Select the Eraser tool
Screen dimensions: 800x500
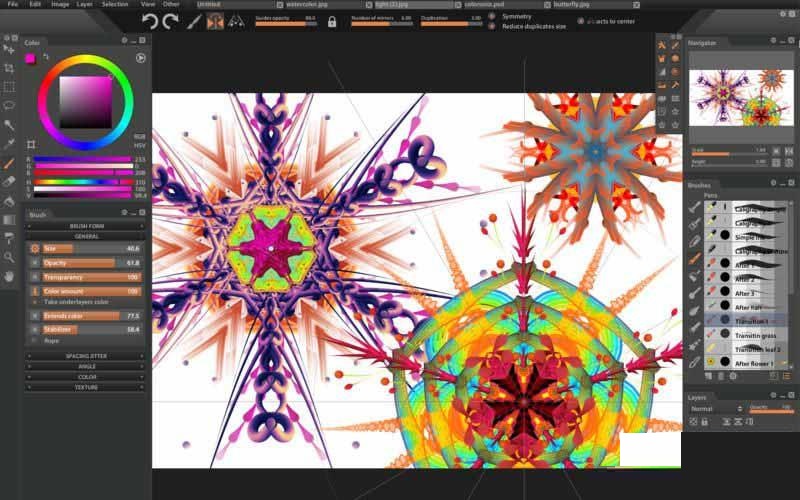pyautogui.click(x=9, y=182)
